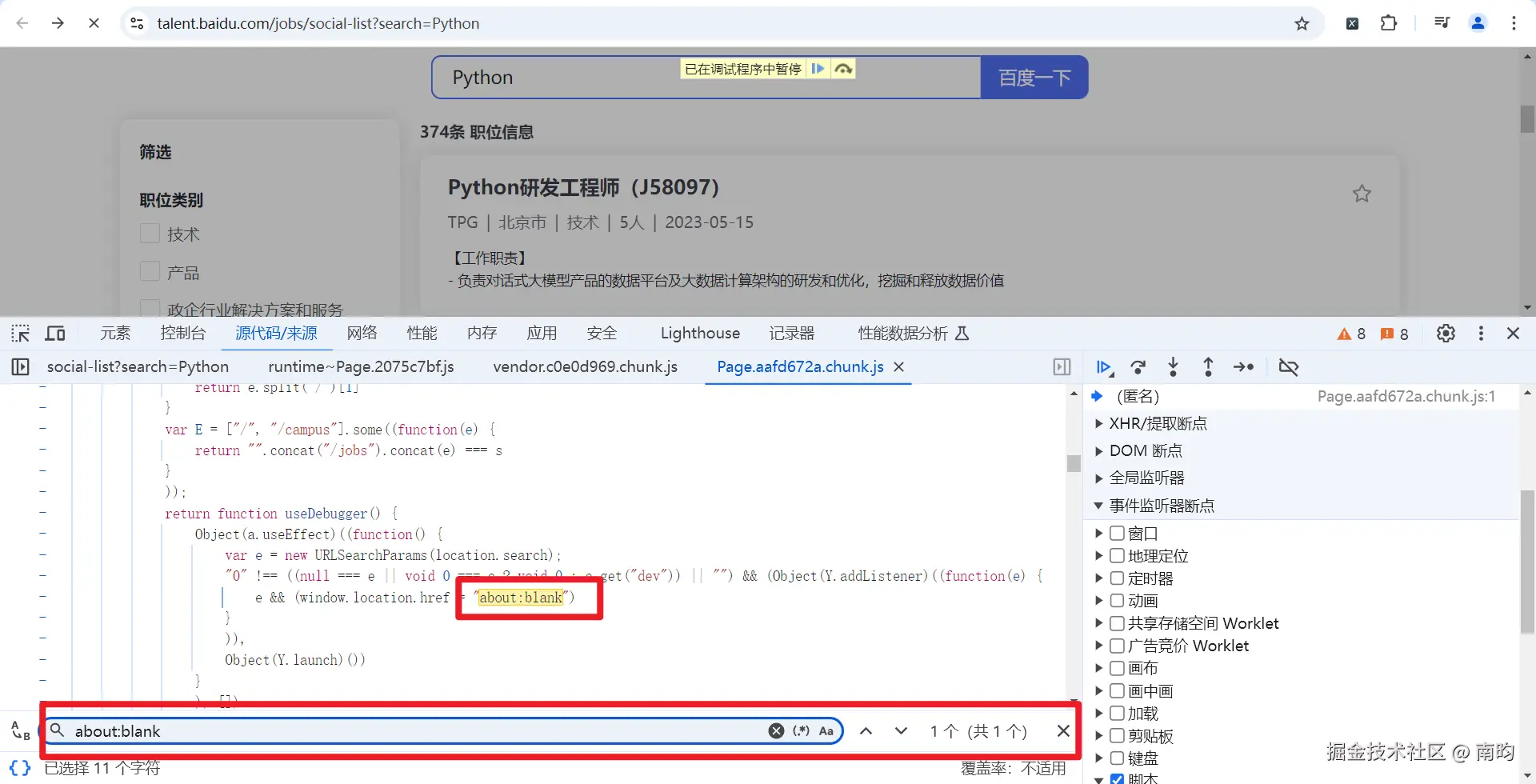Open DevTools settings

click(1446, 334)
